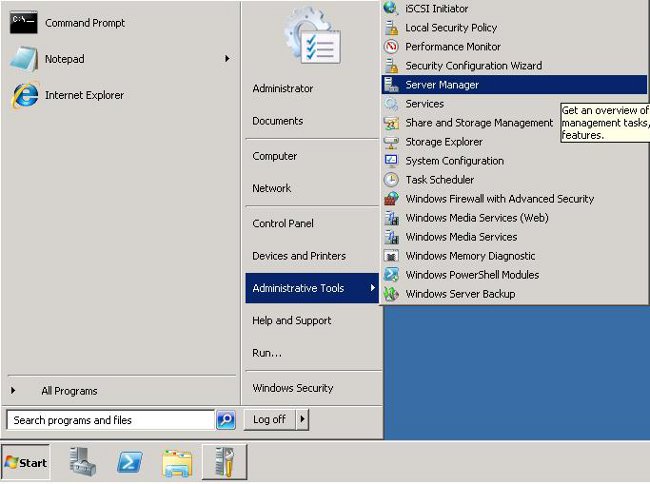Select Local Security Policy text entry
The image size is (650, 484).
click(451, 27)
